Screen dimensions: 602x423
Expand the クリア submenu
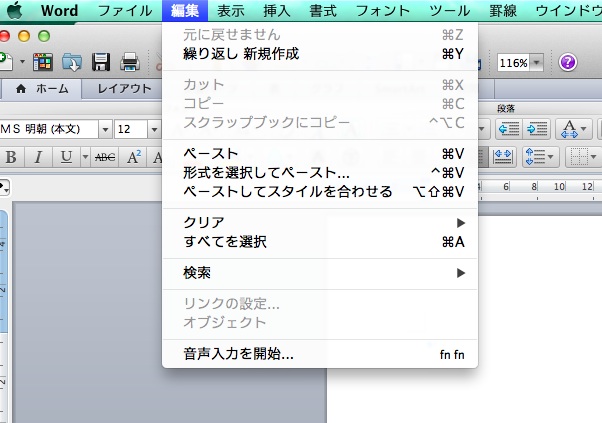320,223
